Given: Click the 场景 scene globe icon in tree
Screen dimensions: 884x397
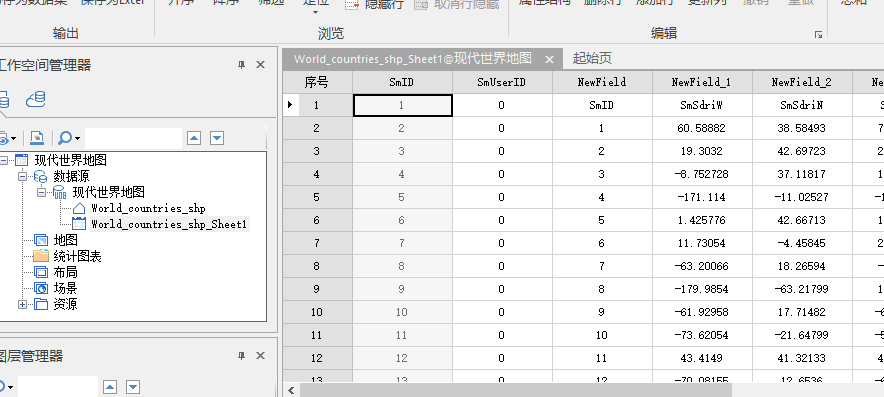Looking at the screenshot, I should (41, 288).
